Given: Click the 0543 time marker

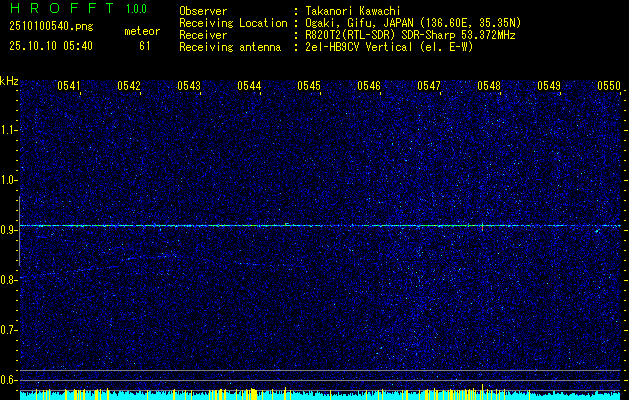Looking at the screenshot, I should 189,85.
